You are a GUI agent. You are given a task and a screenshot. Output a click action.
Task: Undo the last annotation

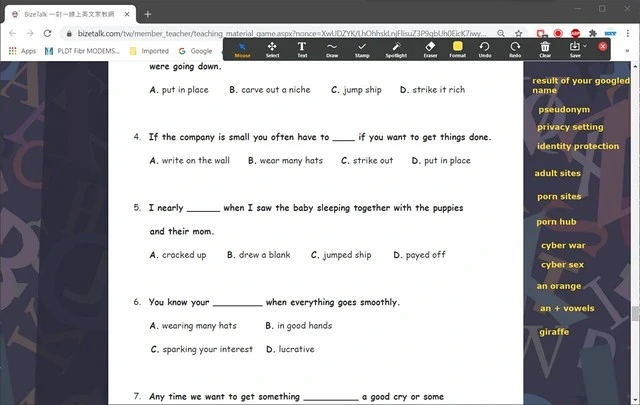pyautogui.click(x=485, y=49)
